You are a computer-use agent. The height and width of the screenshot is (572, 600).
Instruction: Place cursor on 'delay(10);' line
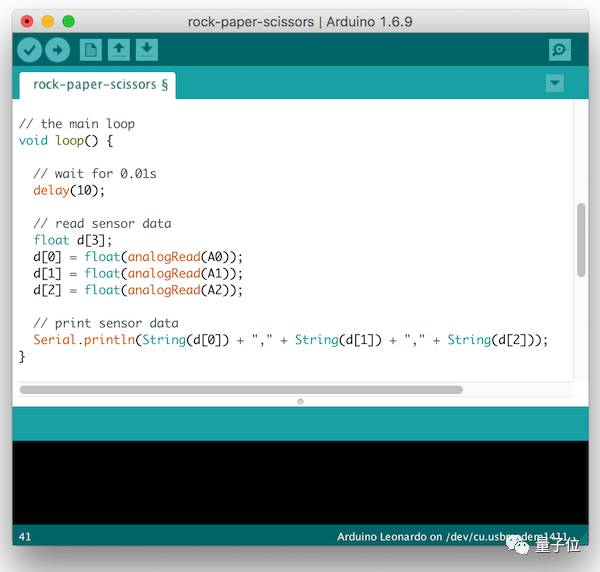(69, 190)
